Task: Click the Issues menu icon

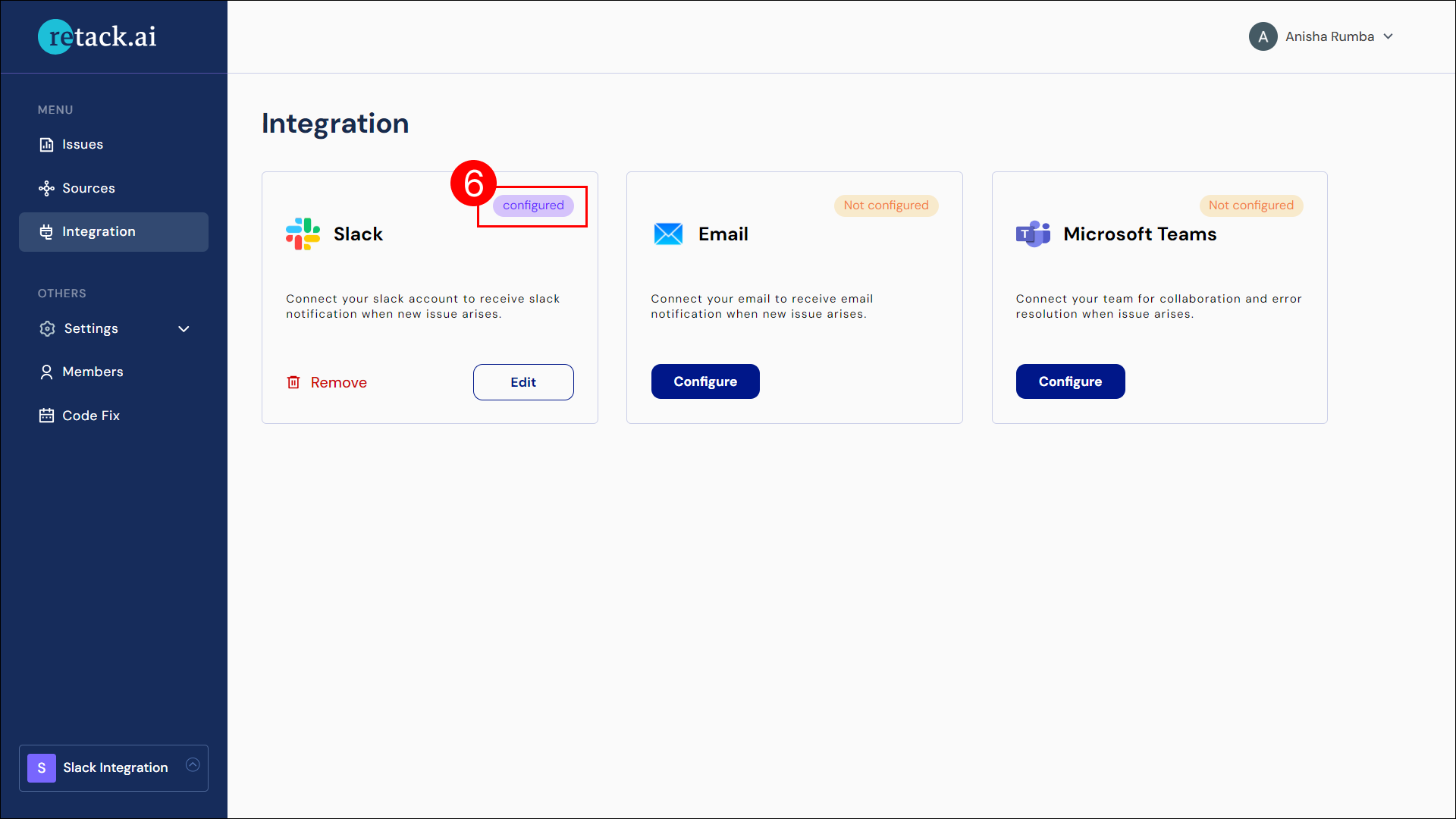Action: [x=46, y=144]
